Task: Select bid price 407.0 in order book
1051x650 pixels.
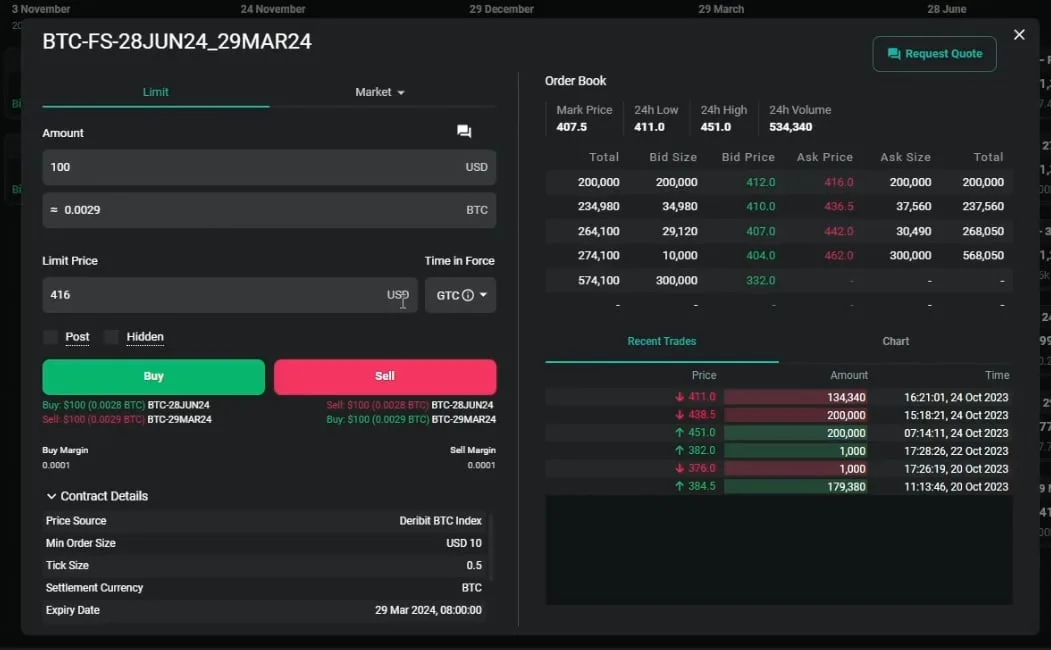Action: pyautogui.click(x=760, y=231)
